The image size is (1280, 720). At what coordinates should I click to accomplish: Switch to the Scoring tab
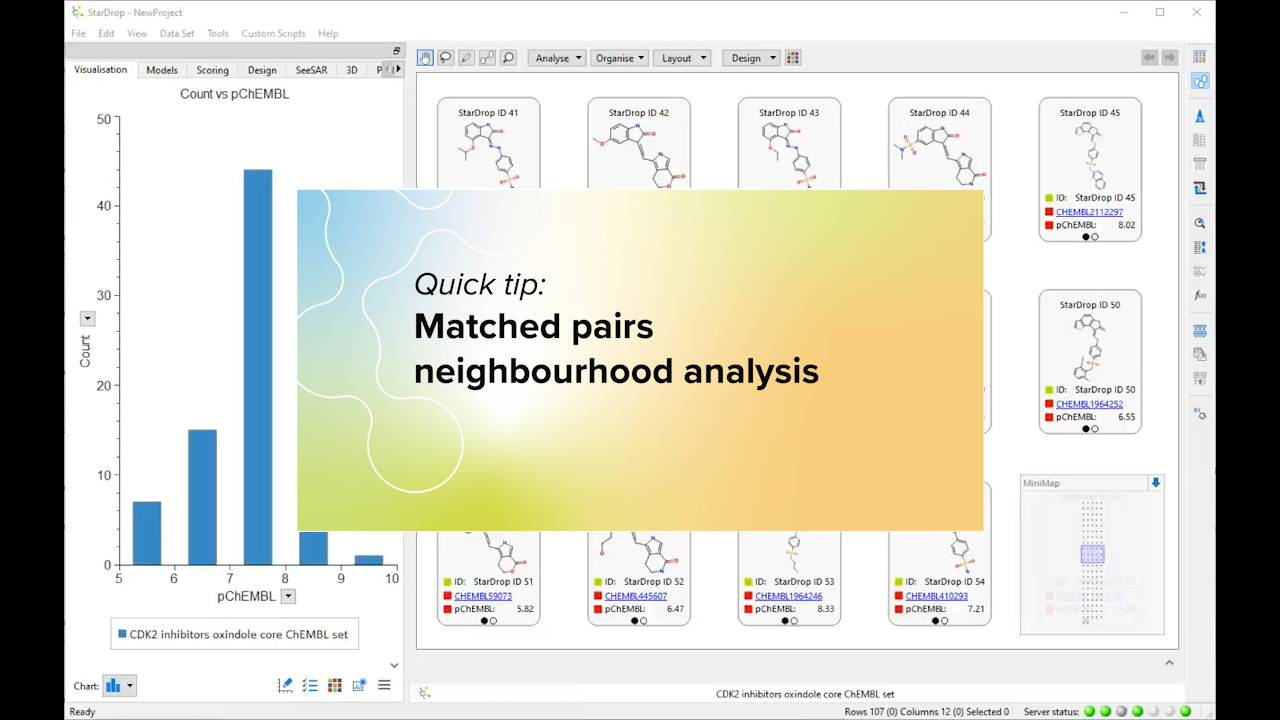coord(212,70)
